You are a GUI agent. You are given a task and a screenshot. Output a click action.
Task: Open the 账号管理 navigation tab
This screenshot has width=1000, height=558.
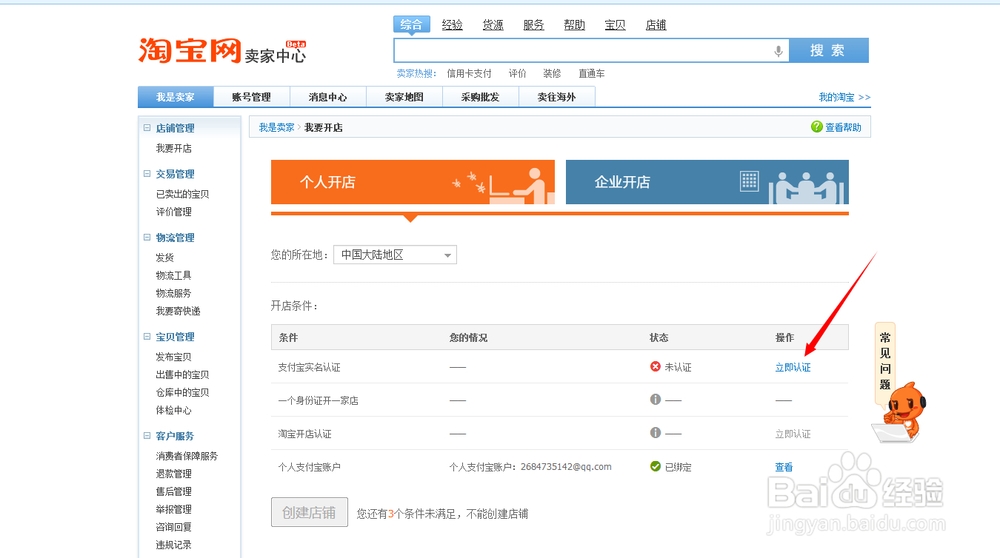pos(251,97)
